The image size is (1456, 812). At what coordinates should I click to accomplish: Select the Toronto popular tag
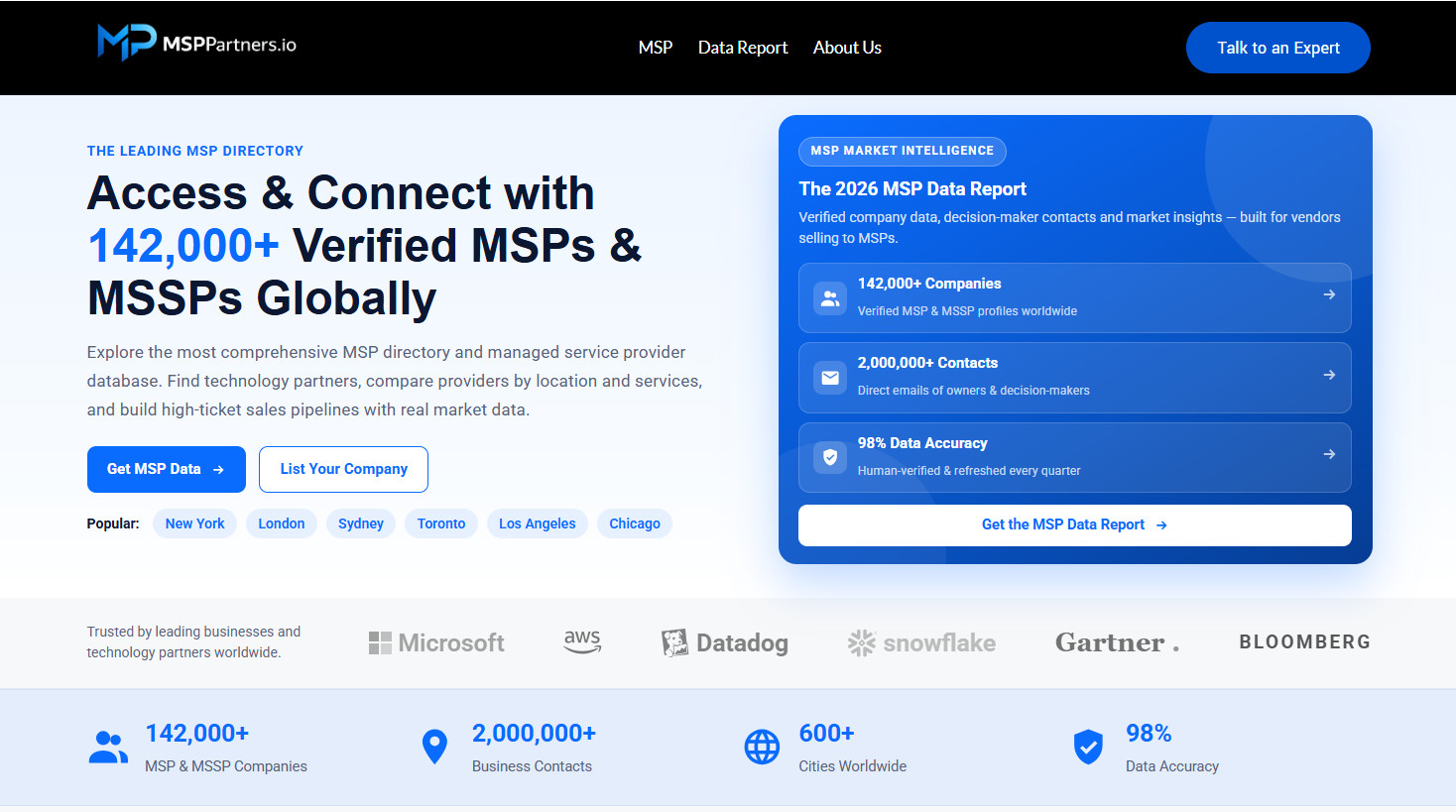click(x=441, y=523)
